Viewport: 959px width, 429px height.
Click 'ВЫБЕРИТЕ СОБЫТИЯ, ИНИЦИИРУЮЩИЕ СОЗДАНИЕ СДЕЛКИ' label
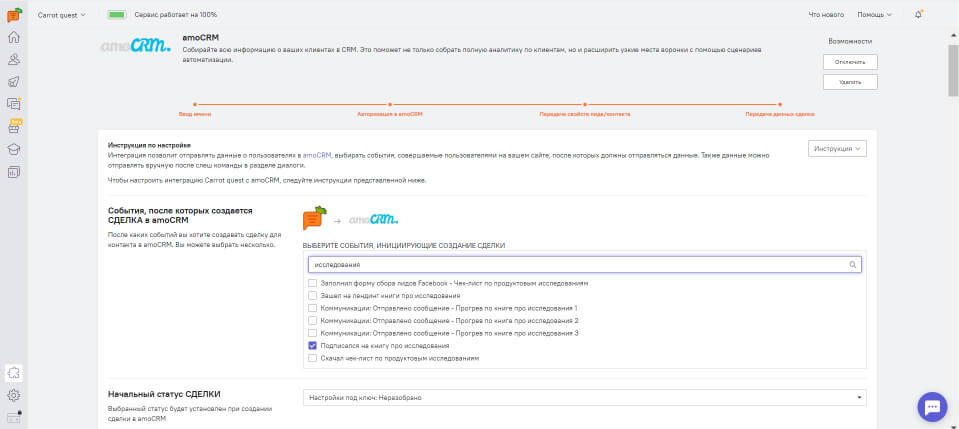coord(404,245)
